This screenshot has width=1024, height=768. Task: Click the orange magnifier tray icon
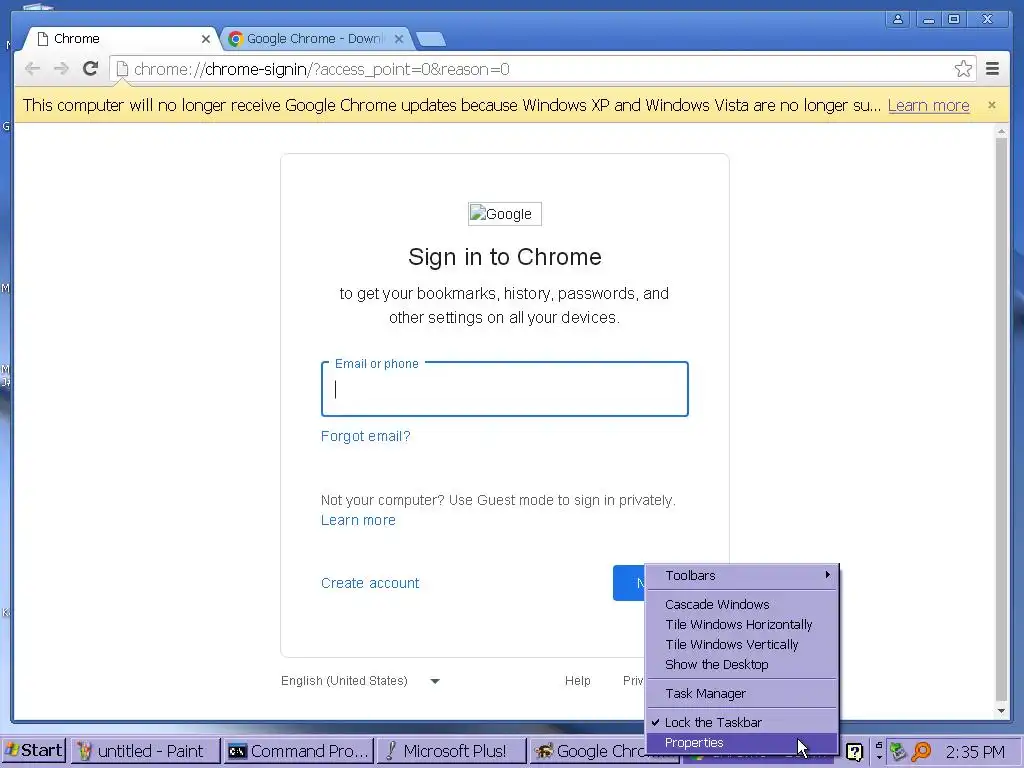point(921,752)
